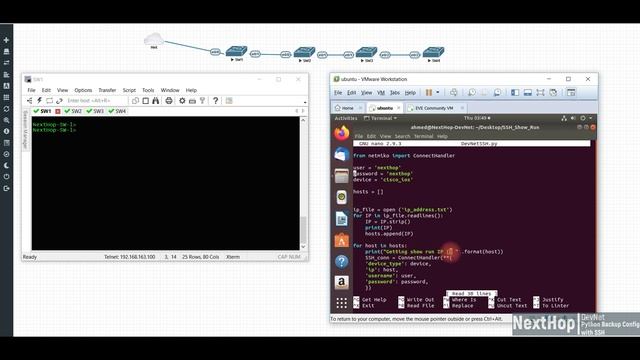Close the SW1 tab with red X
This screenshot has width=640, height=360.
(x=58, y=111)
